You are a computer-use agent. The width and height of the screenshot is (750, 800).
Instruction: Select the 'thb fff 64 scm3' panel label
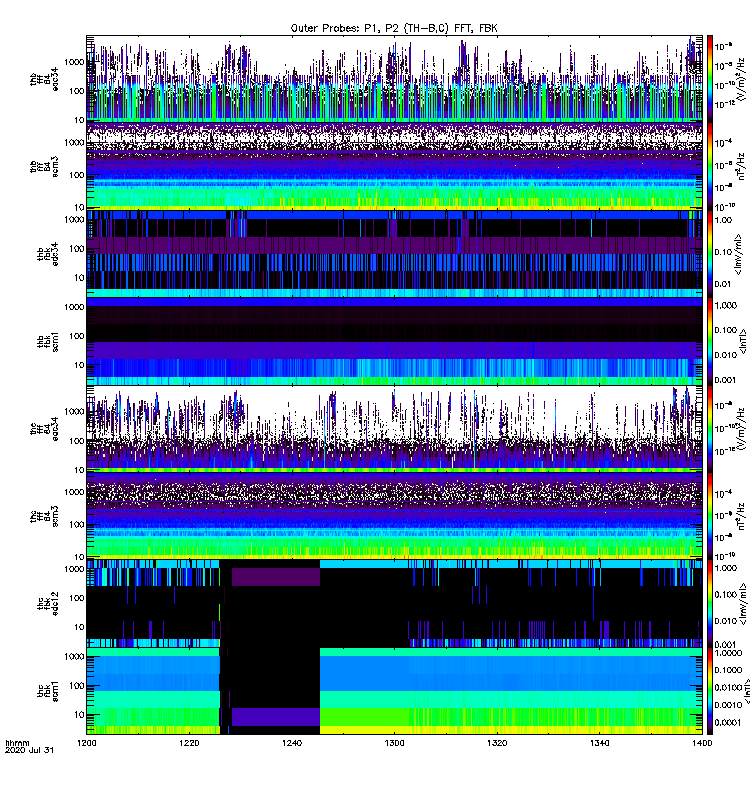44,166
